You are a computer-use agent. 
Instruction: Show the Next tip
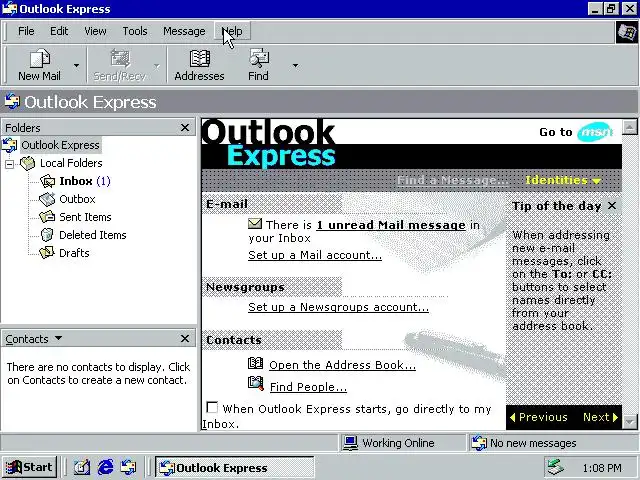click(x=600, y=417)
